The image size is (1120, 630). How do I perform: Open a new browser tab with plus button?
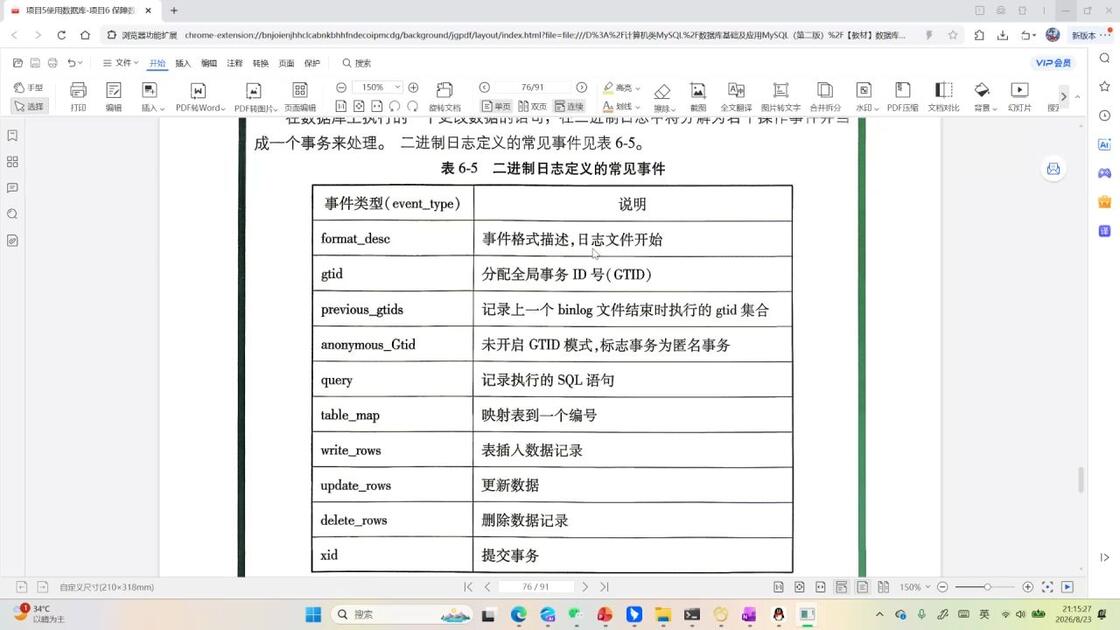(x=174, y=11)
